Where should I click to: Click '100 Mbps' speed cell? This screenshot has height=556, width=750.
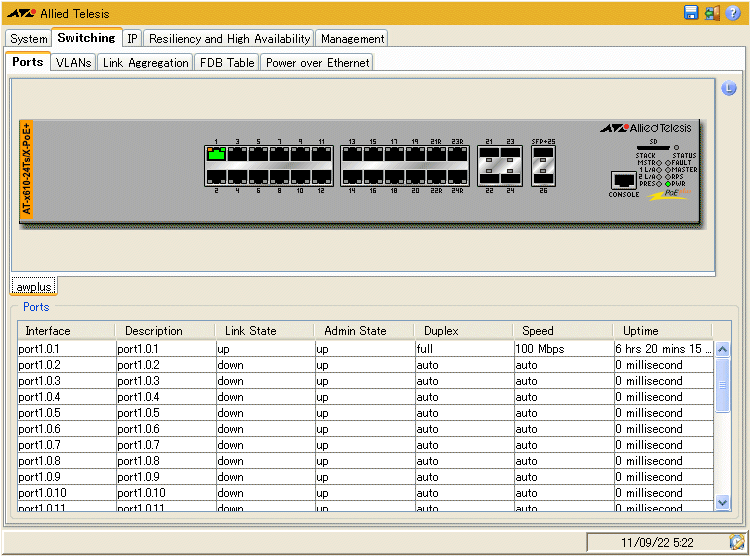coord(563,349)
